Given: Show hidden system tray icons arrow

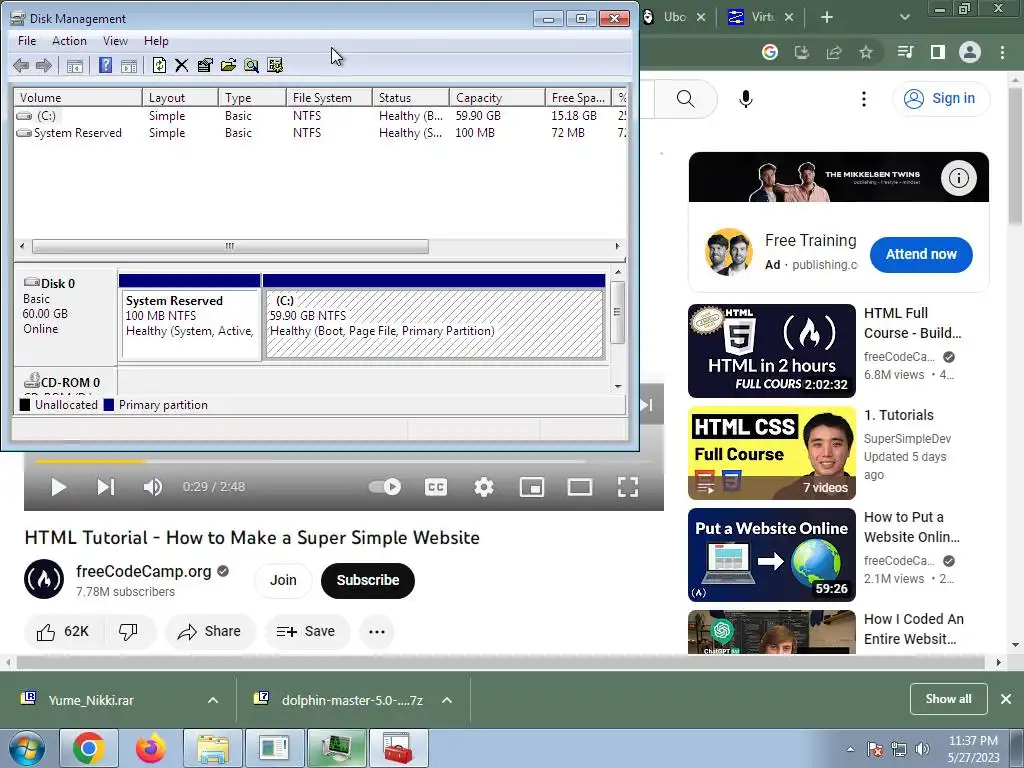Looking at the screenshot, I should tap(850, 749).
